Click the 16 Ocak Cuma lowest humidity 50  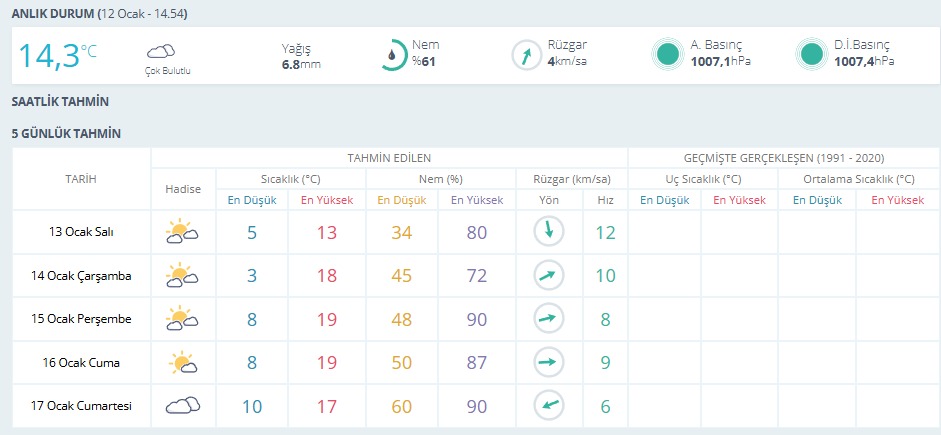[401, 363]
